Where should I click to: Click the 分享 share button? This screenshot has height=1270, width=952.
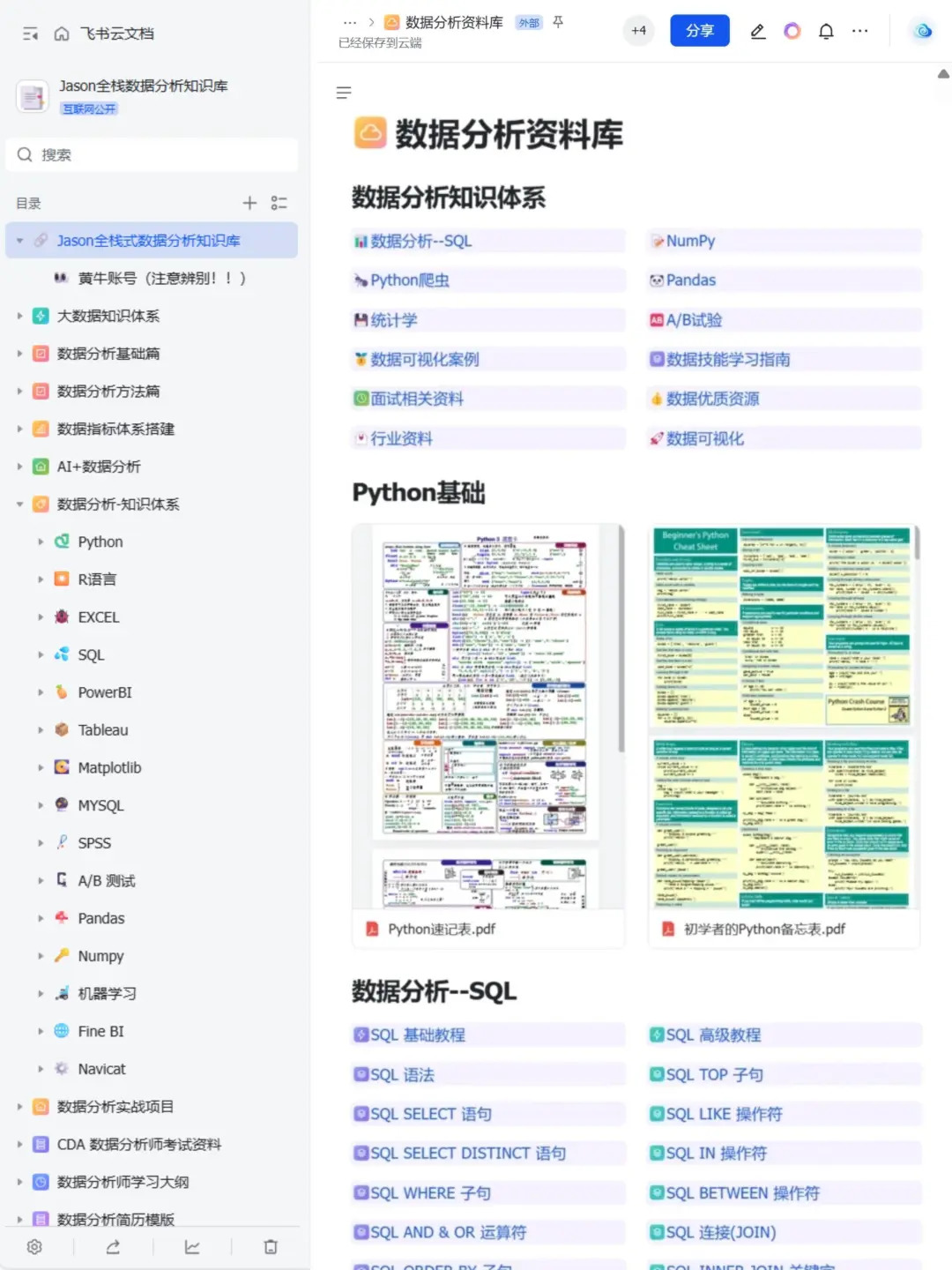click(x=699, y=30)
